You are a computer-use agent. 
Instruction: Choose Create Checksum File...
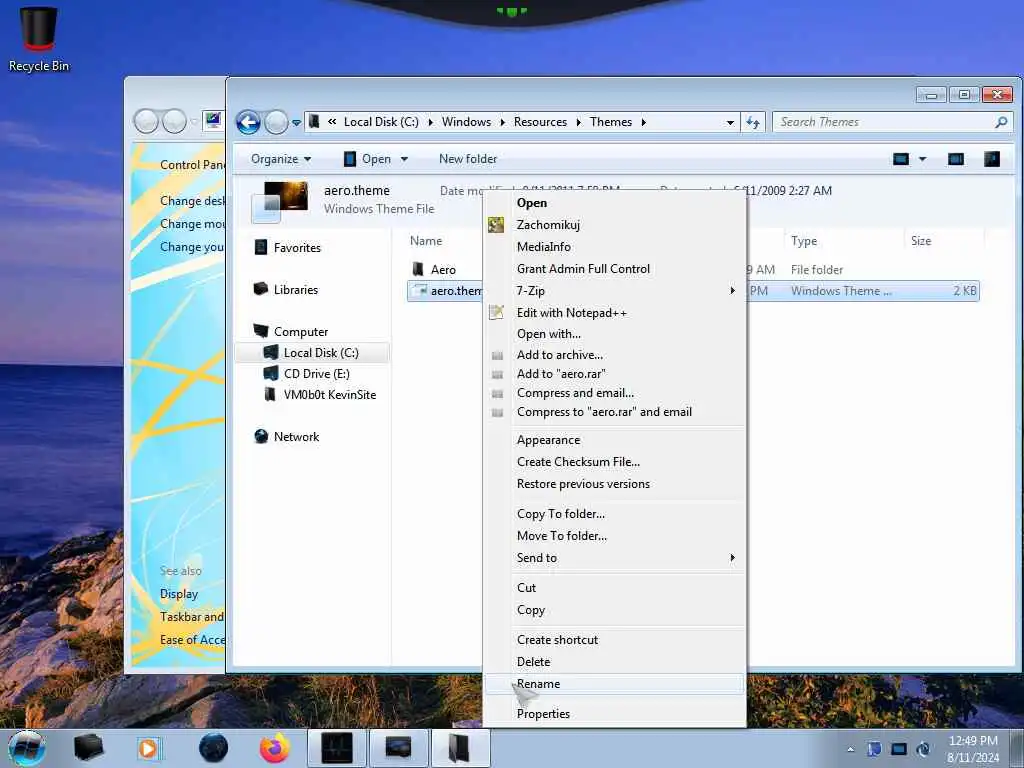pyautogui.click(x=615, y=462)
